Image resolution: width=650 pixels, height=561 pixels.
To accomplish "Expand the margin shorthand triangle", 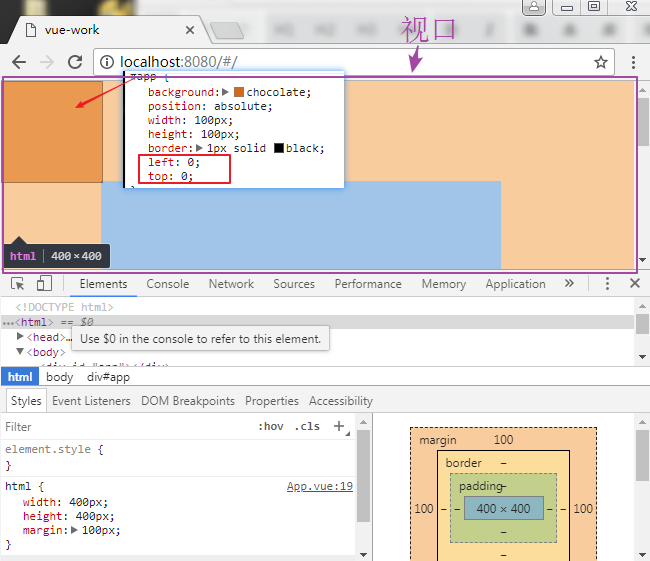I will coord(75,530).
